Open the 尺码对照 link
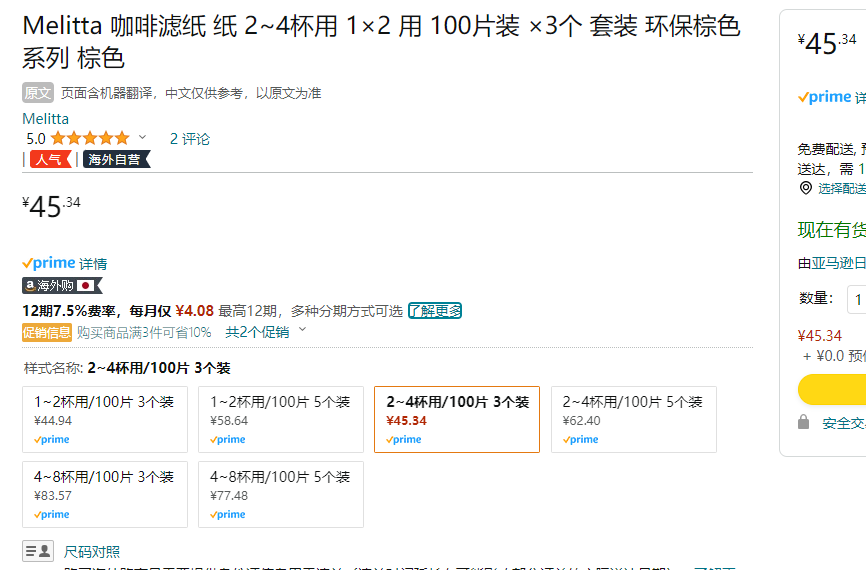Viewport: 866px width, 570px height. (x=92, y=552)
